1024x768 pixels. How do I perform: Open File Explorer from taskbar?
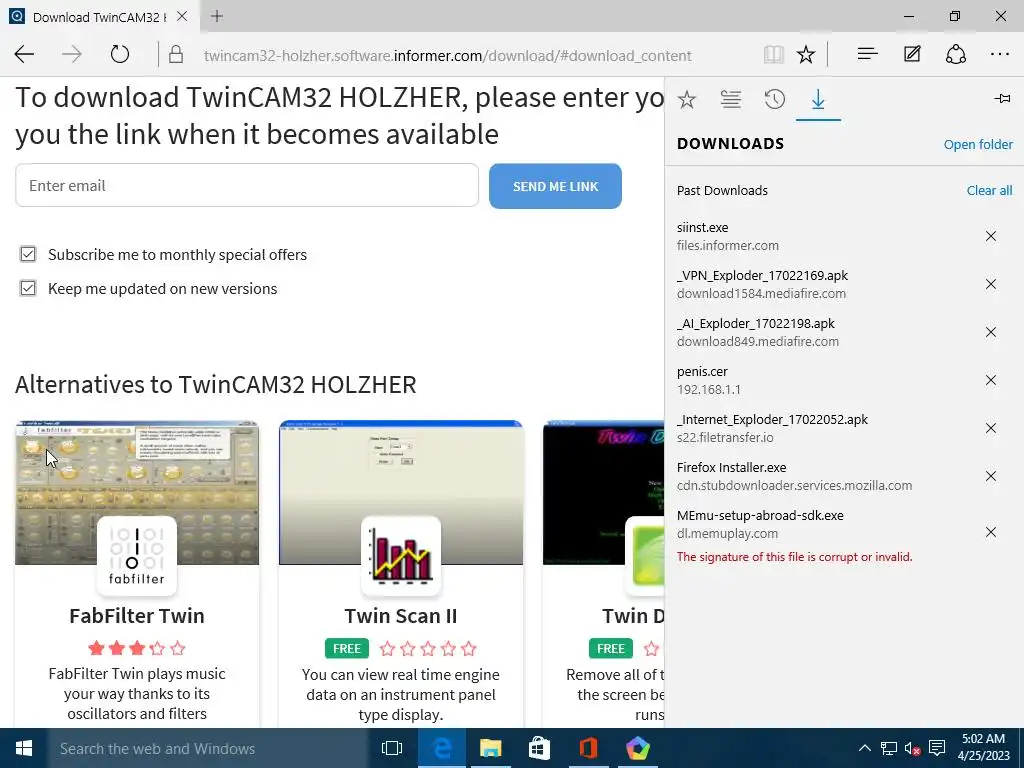click(490, 748)
